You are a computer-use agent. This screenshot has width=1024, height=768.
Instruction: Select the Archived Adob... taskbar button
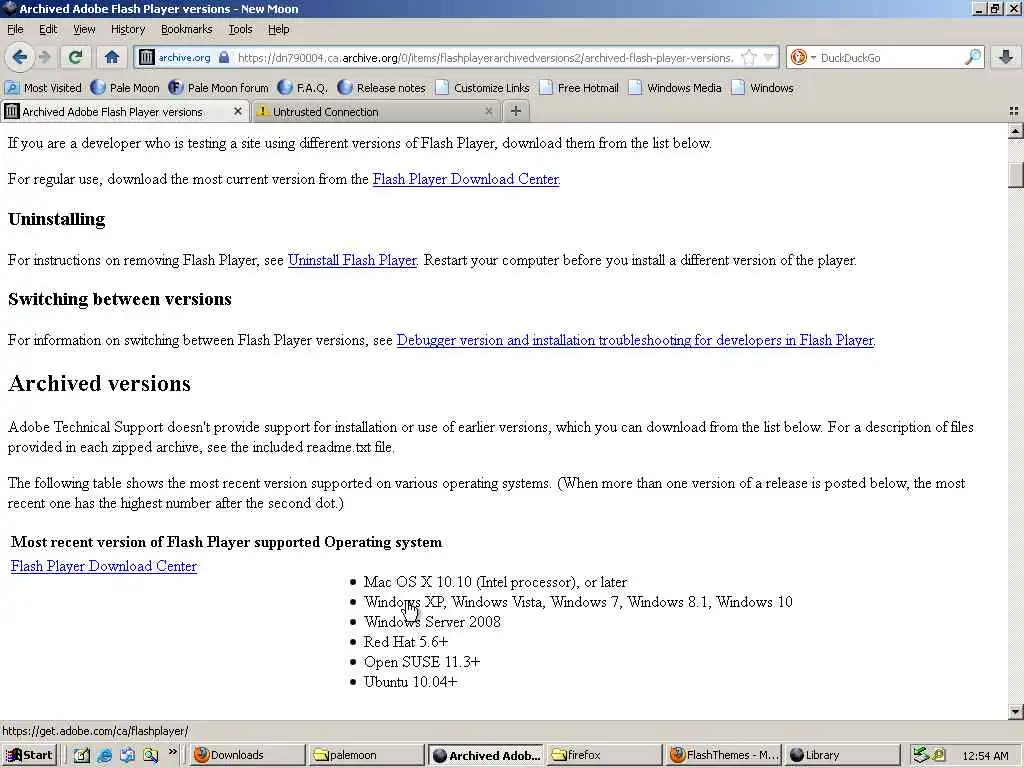(x=486, y=755)
